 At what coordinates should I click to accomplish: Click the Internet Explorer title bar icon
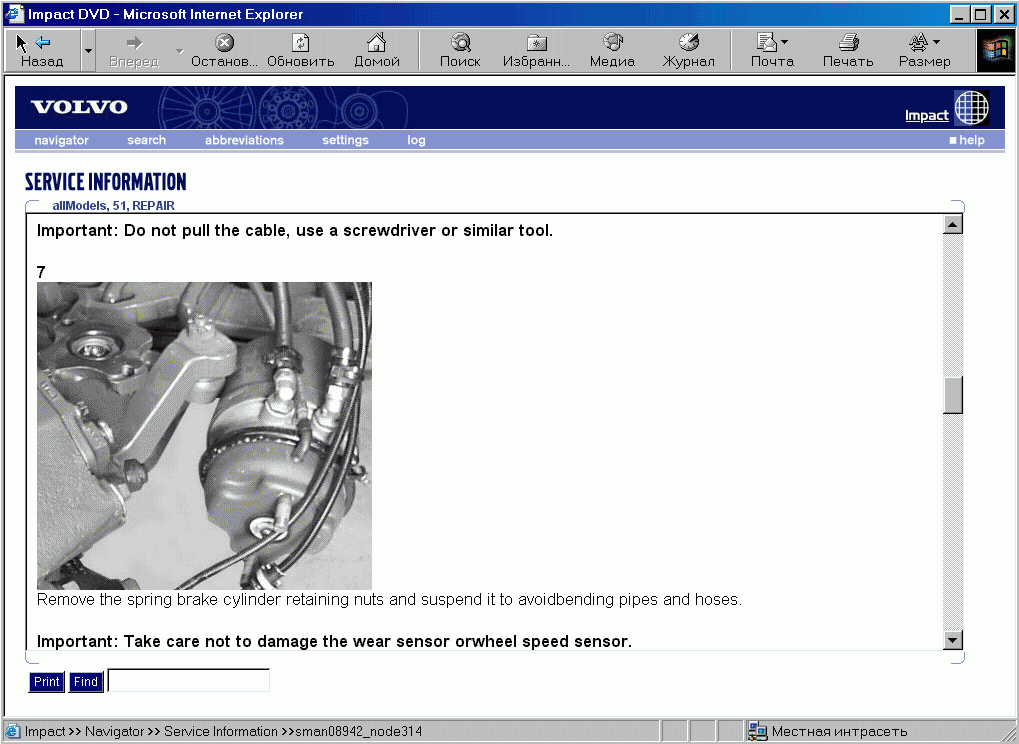click(x=14, y=14)
